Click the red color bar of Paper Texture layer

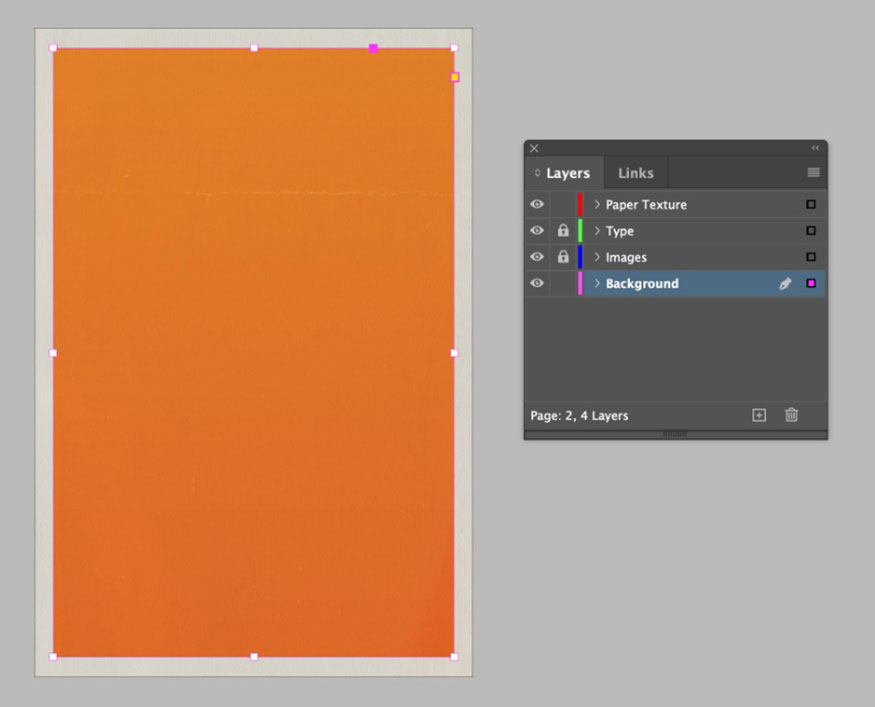[580, 204]
